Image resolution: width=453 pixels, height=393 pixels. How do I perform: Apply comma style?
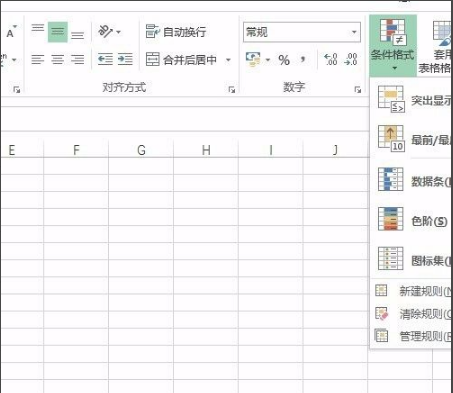[303, 59]
